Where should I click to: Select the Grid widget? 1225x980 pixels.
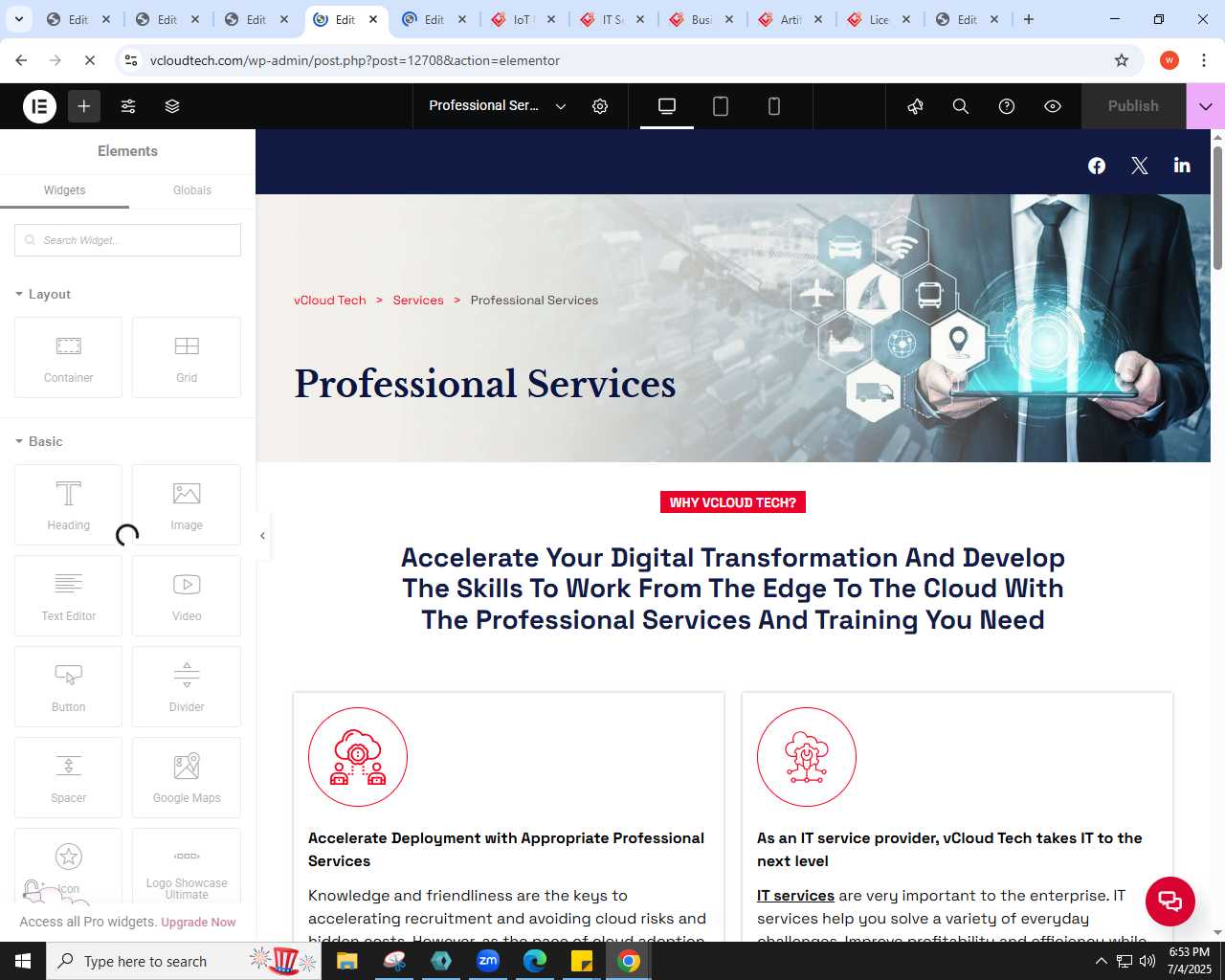tap(187, 357)
